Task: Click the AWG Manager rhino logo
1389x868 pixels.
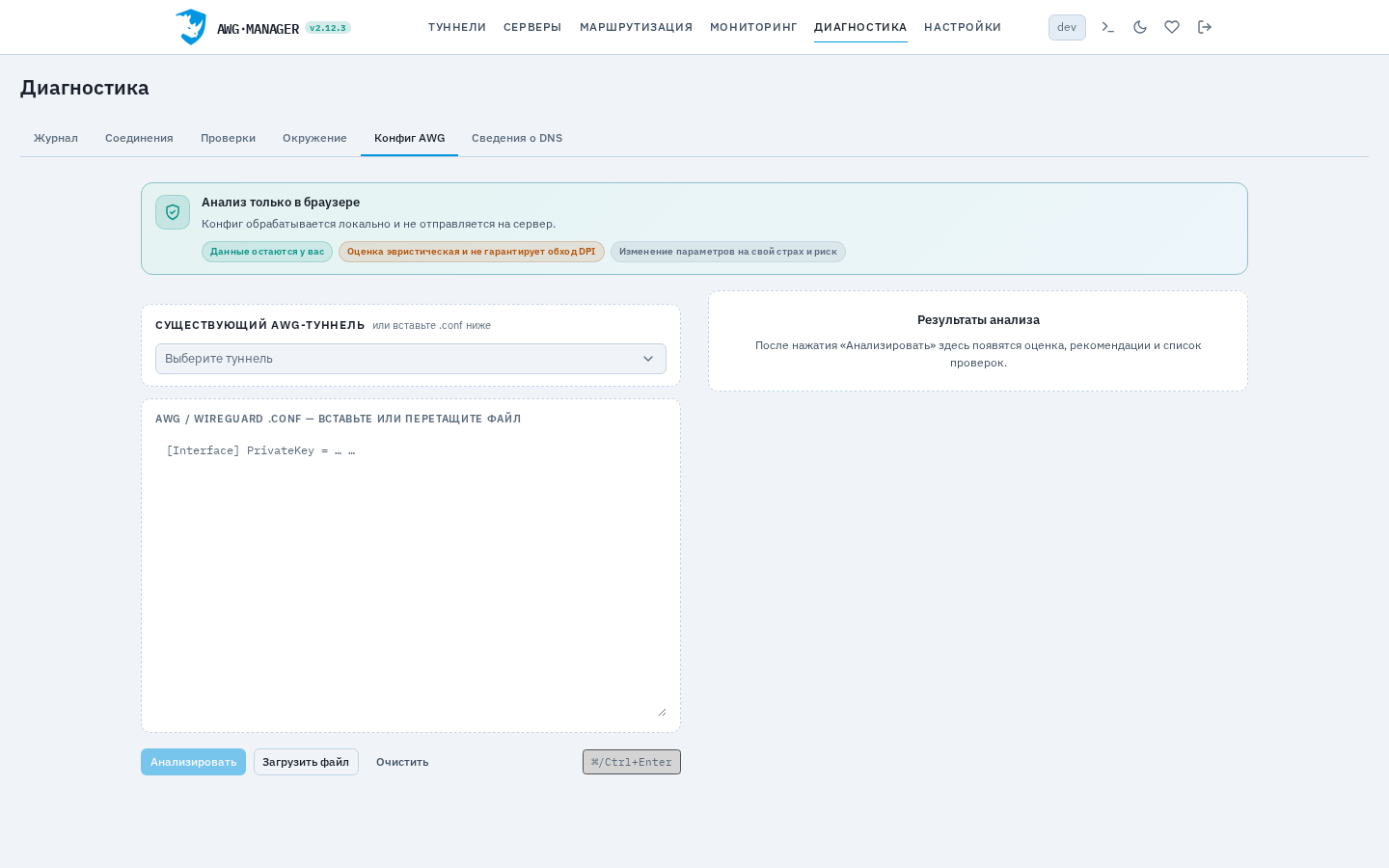Action: 191,27
